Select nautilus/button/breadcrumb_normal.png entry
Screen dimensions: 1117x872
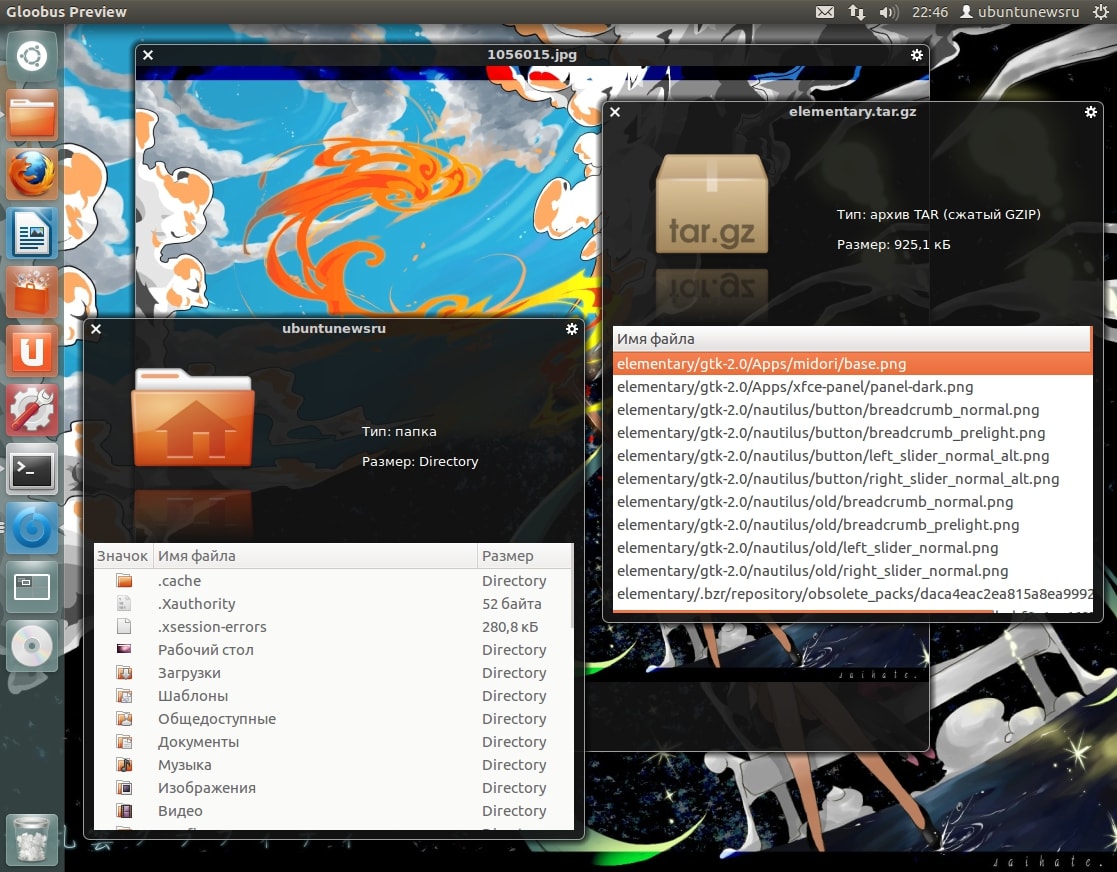pos(852,410)
